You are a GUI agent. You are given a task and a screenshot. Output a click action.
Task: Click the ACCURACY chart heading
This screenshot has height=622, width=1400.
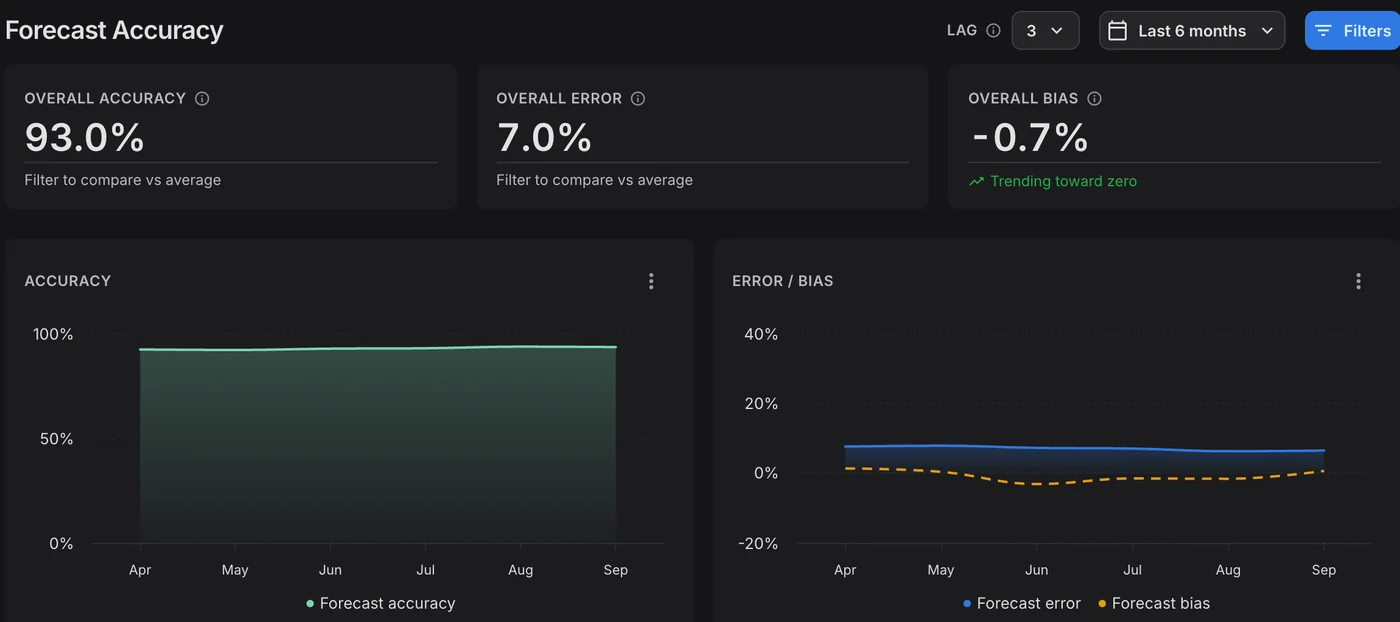coord(68,281)
